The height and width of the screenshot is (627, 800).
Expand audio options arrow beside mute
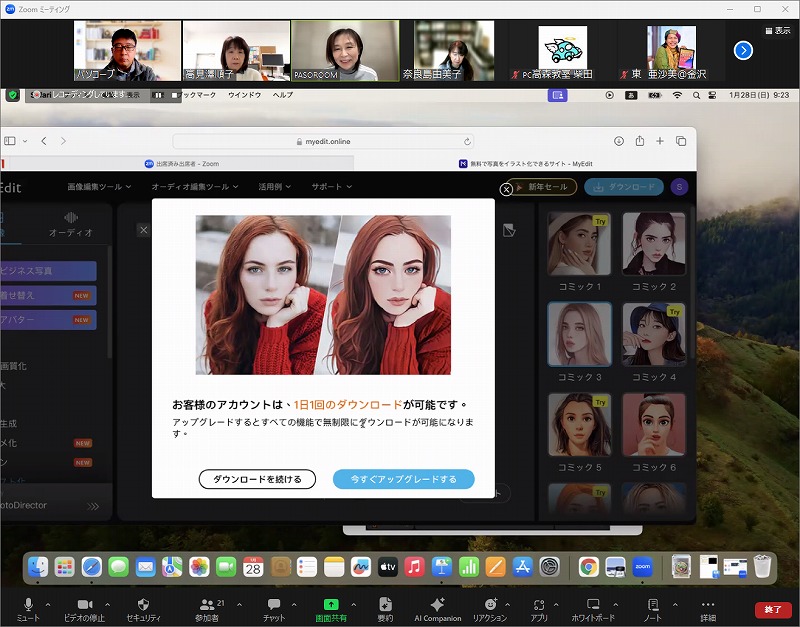[x=49, y=604]
